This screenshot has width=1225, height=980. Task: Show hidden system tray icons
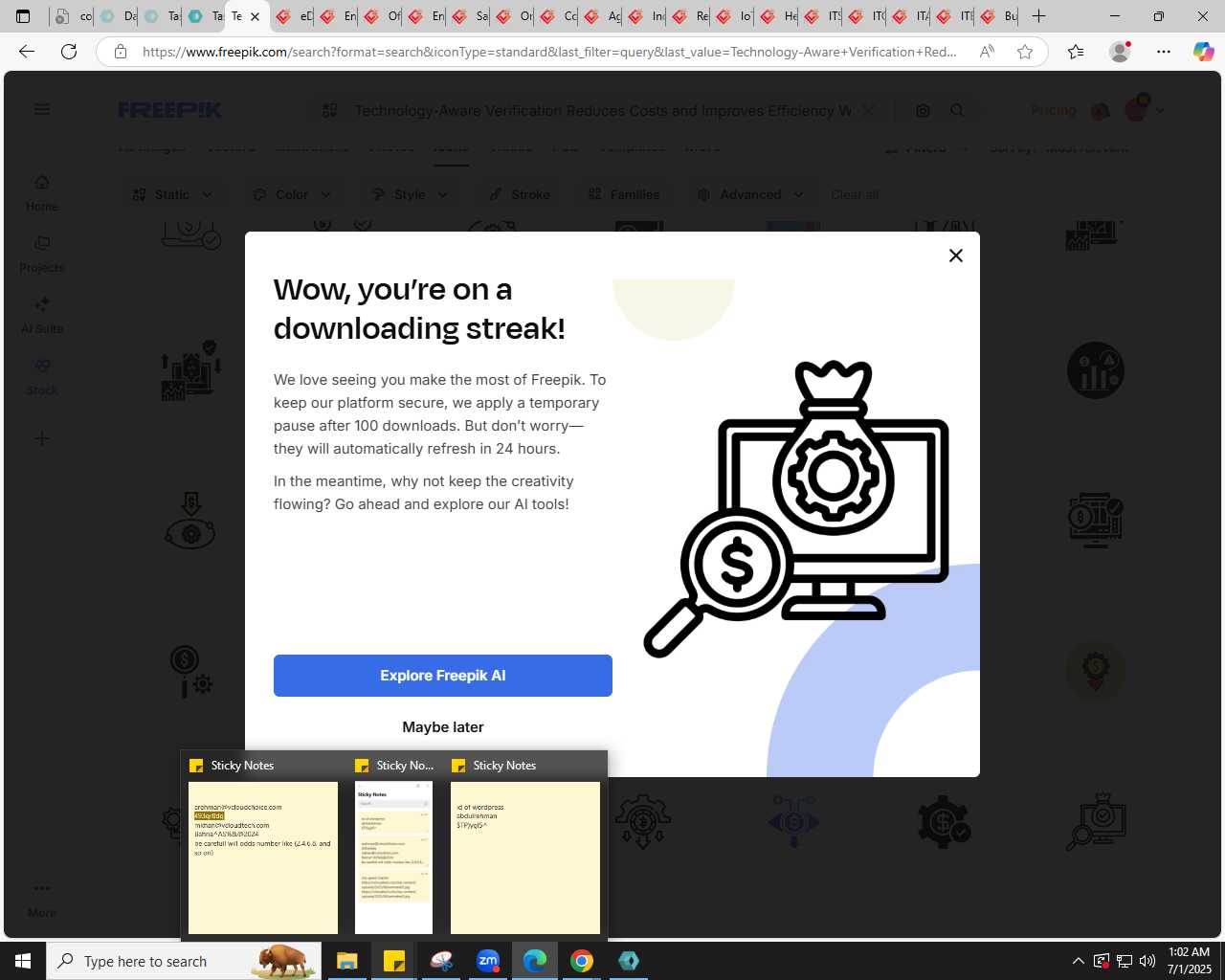[x=1078, y=961]
